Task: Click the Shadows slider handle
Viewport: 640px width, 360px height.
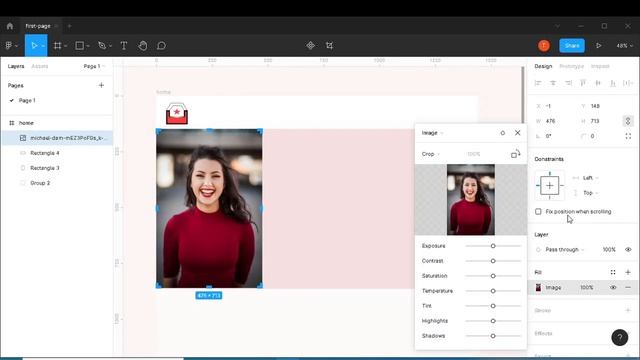Action: pyautogui.click(x=493, y=336)
